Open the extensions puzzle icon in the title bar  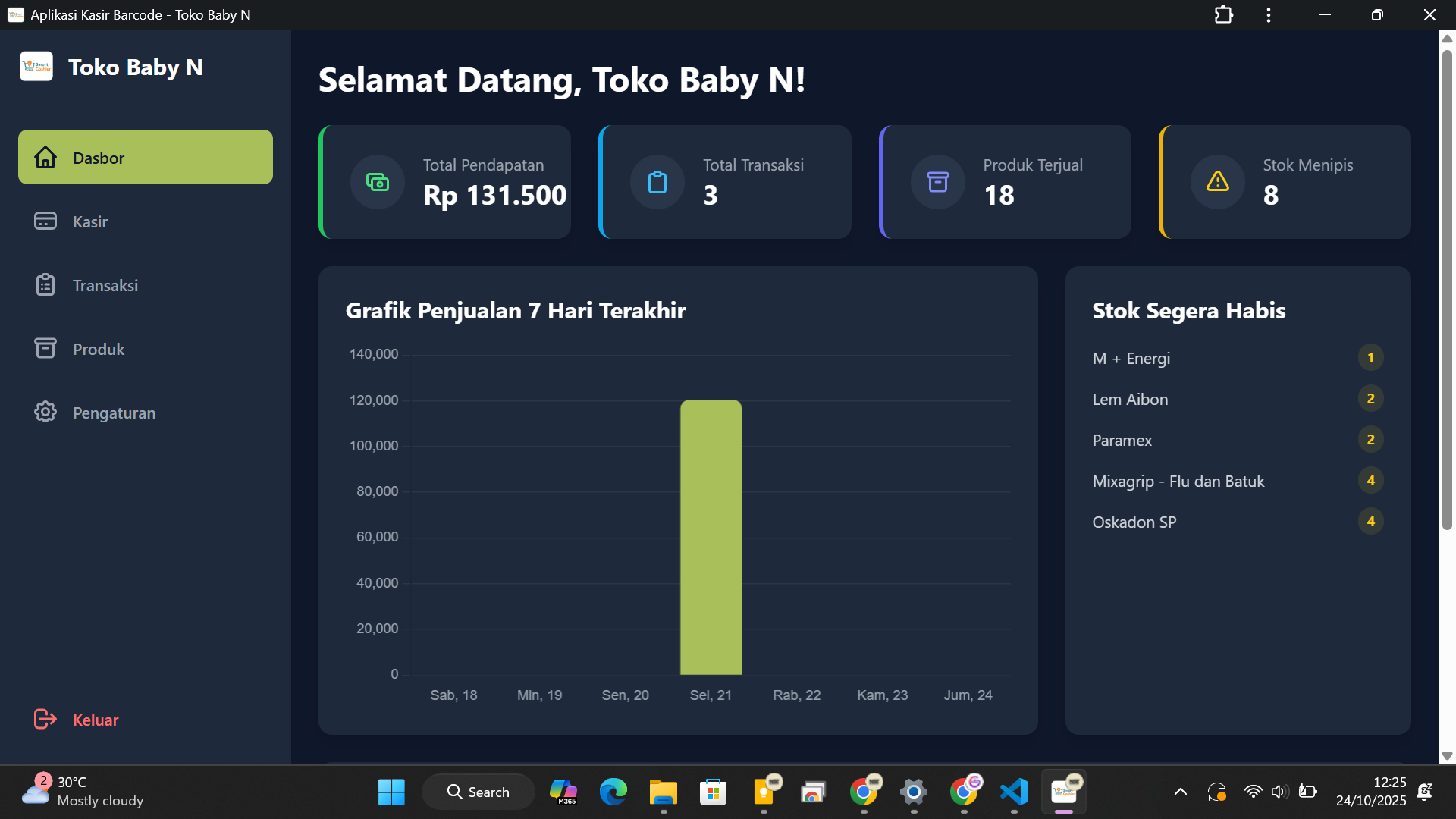tap(1223, 15)
